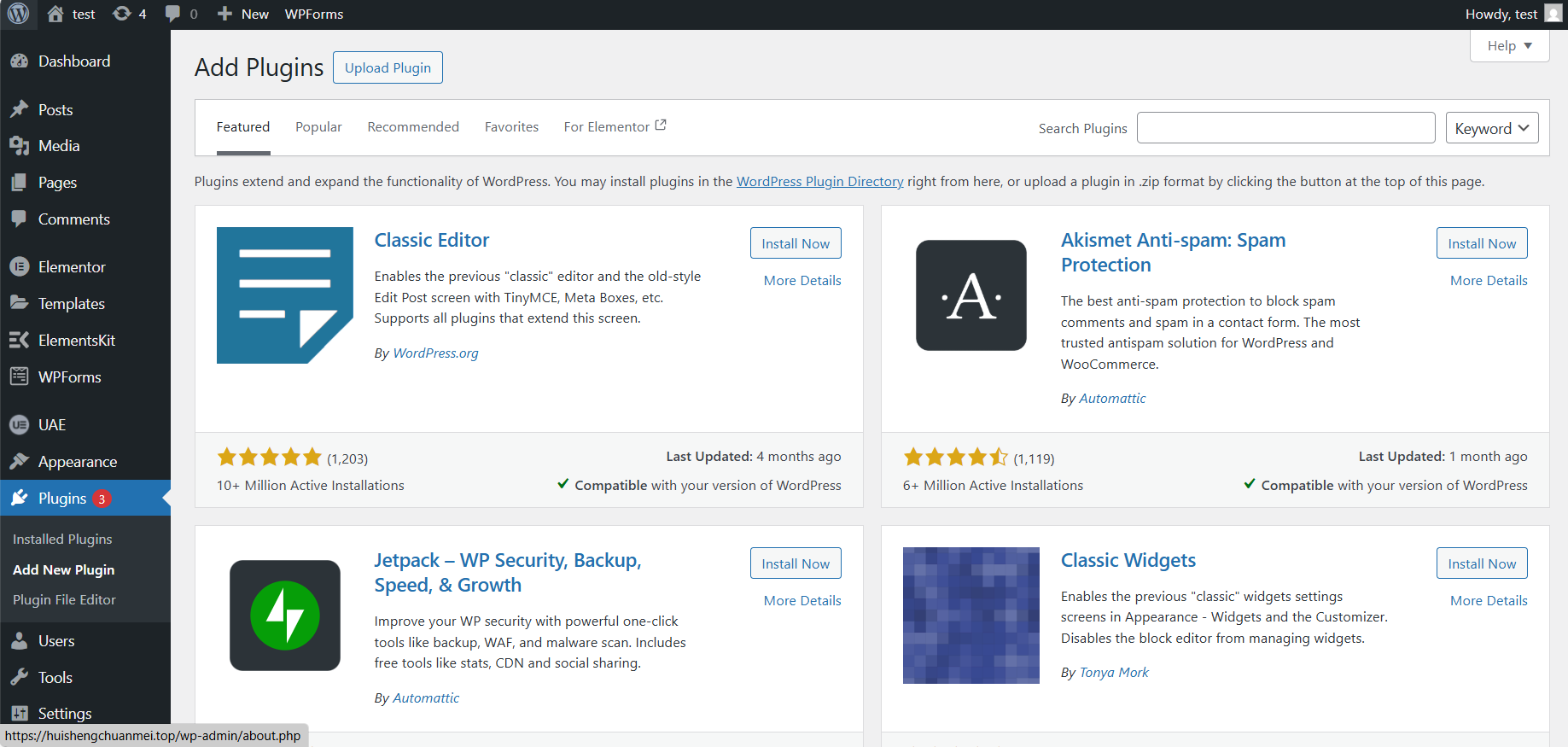Click the Akismet plugin logo
This screenshot has height=747, width=1568.
(x=971, y=295)
